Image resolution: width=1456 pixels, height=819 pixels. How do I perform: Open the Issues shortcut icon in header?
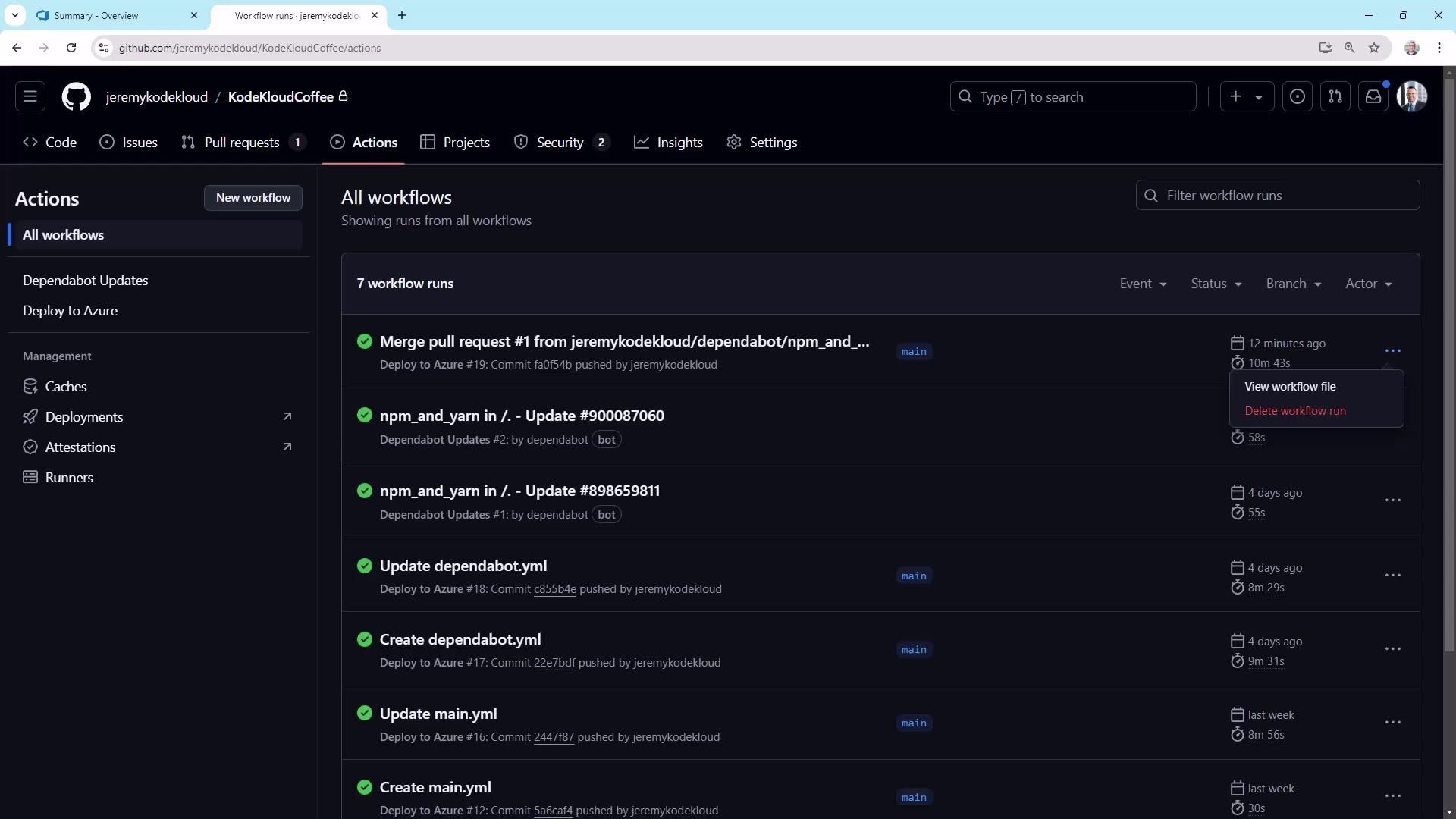pos(1298,96)
